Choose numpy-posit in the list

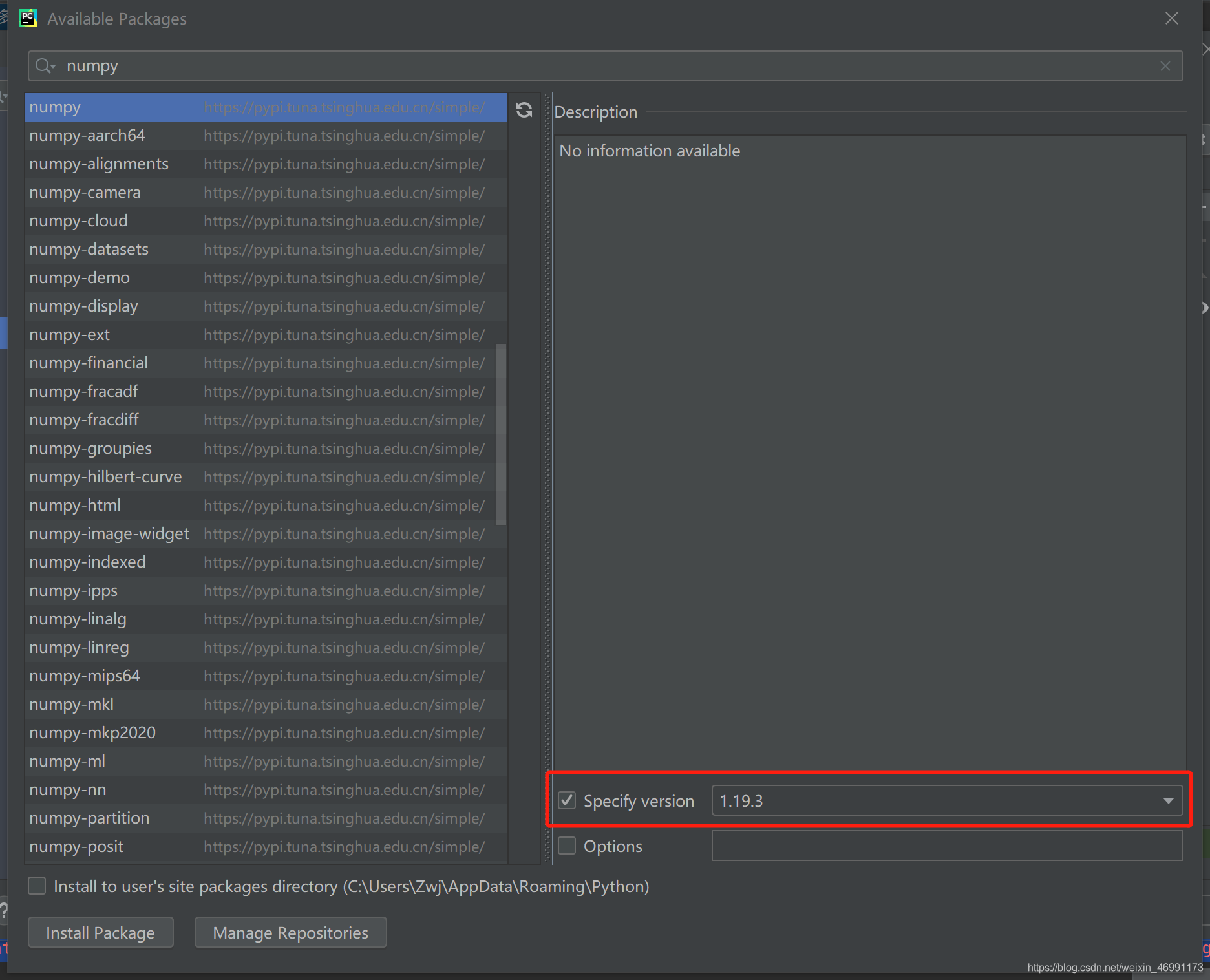[x=266, y=847]
